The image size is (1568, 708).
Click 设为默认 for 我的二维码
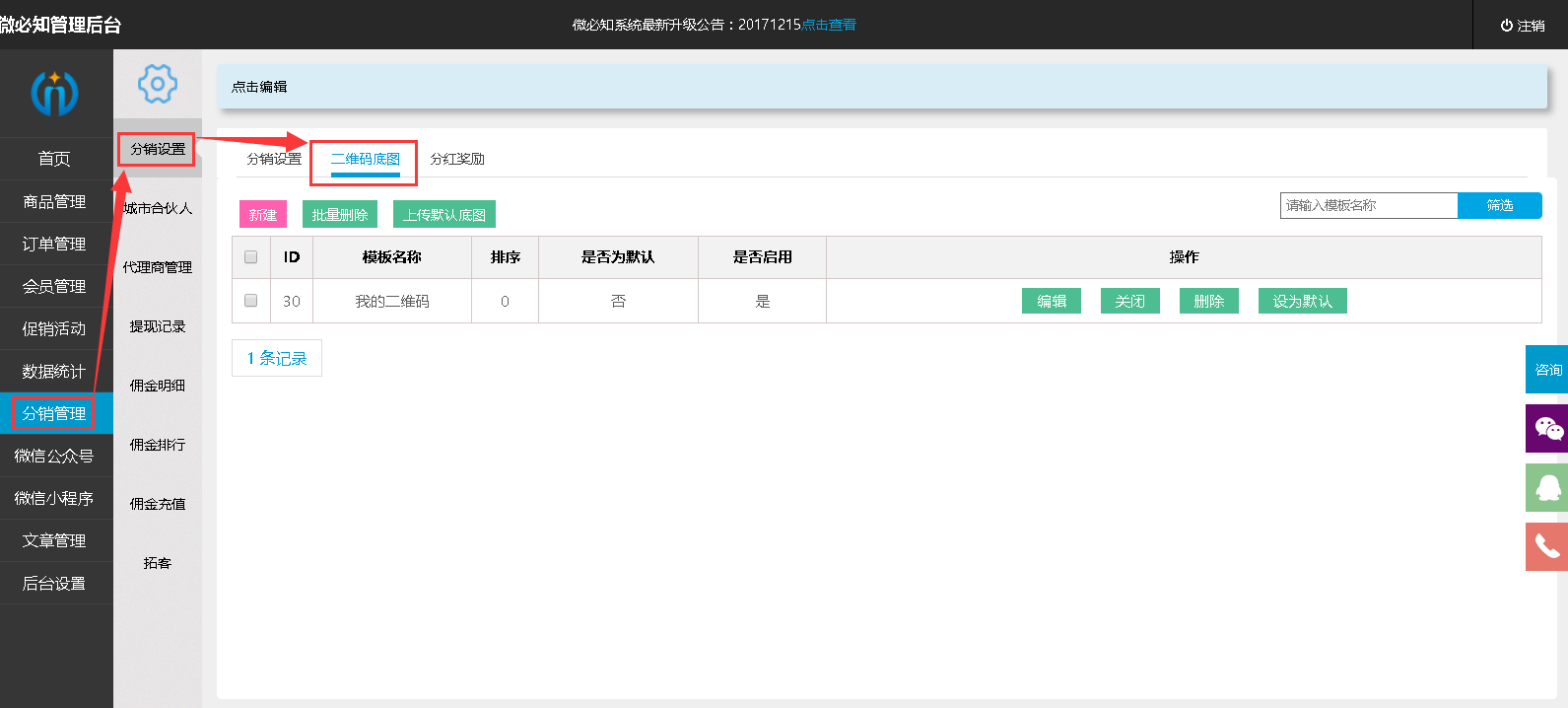1302,301
